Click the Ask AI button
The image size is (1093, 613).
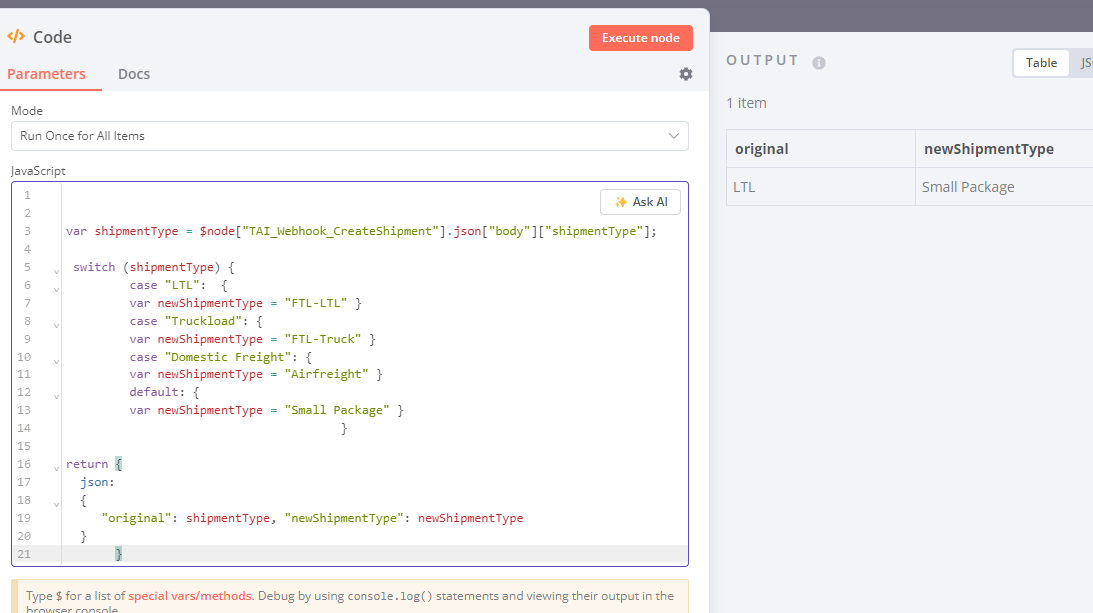tap(640, 202)
